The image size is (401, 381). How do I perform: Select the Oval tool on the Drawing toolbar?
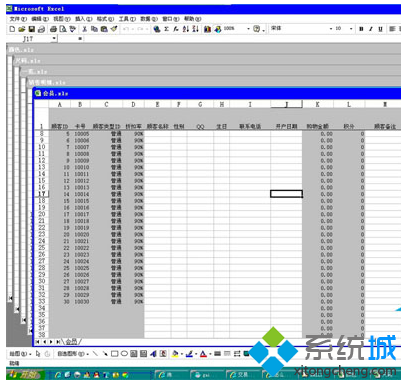tap(124, 354)
